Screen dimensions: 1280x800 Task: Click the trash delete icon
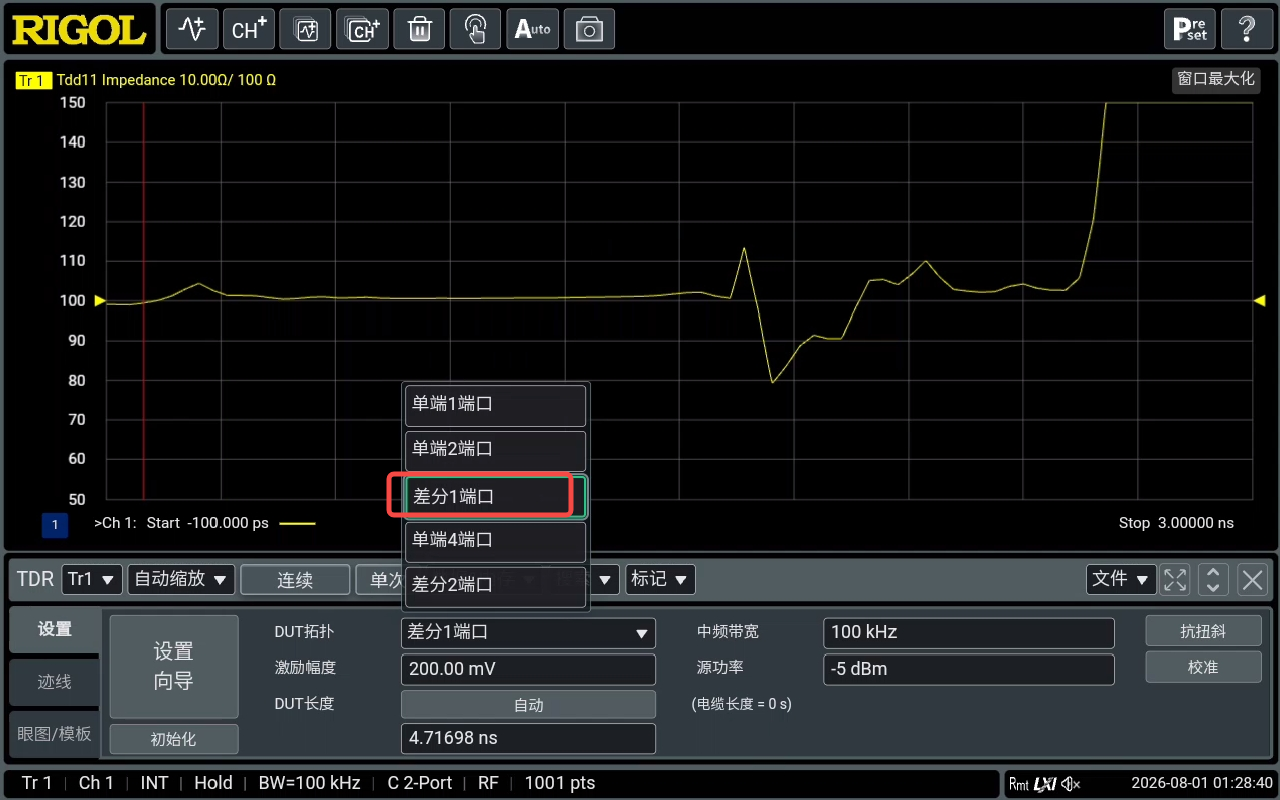419,29
